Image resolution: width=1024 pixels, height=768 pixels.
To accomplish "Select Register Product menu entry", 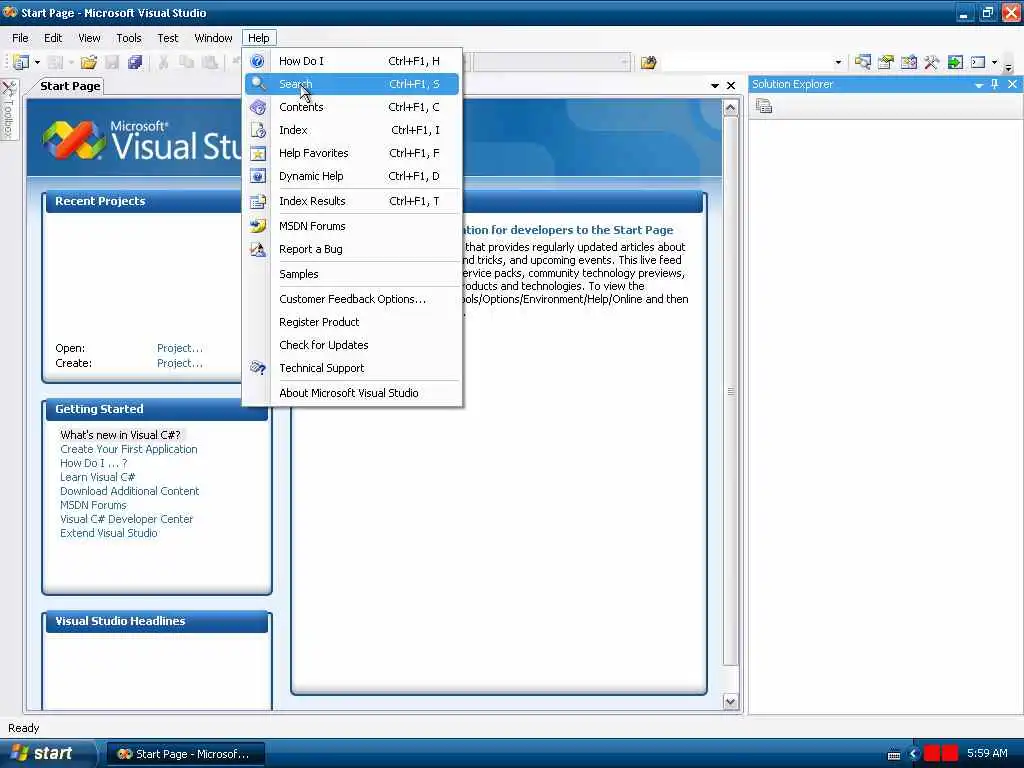I will coord(352,322).
